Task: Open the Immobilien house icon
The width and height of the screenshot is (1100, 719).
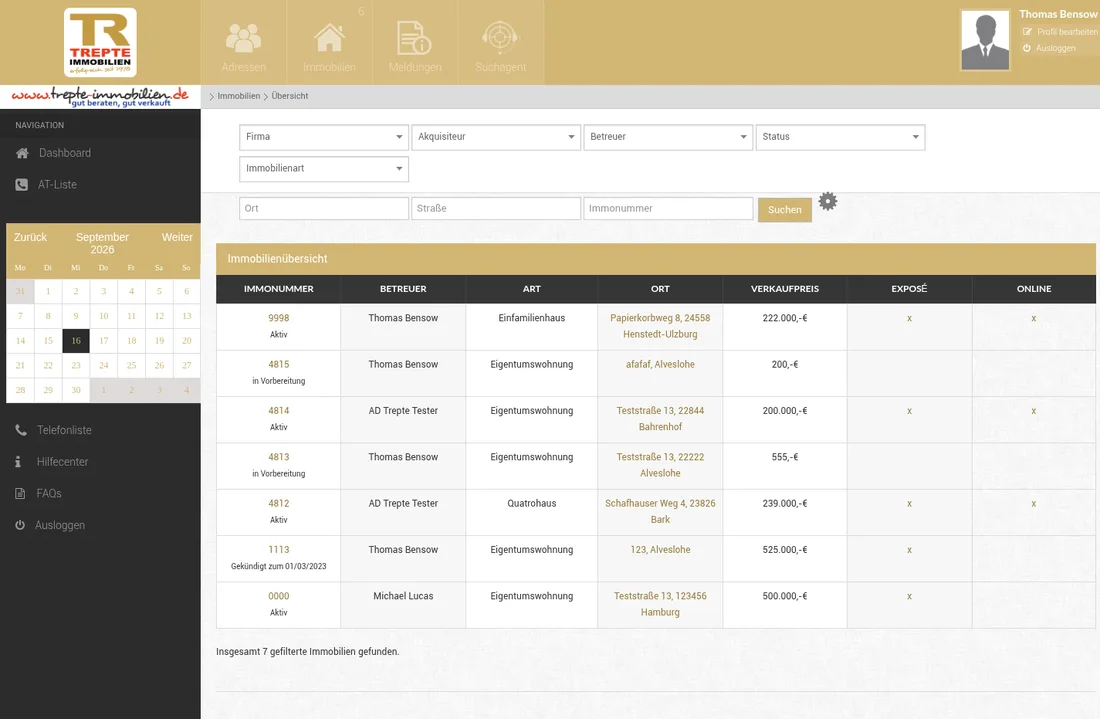Action: pos(329,38)
